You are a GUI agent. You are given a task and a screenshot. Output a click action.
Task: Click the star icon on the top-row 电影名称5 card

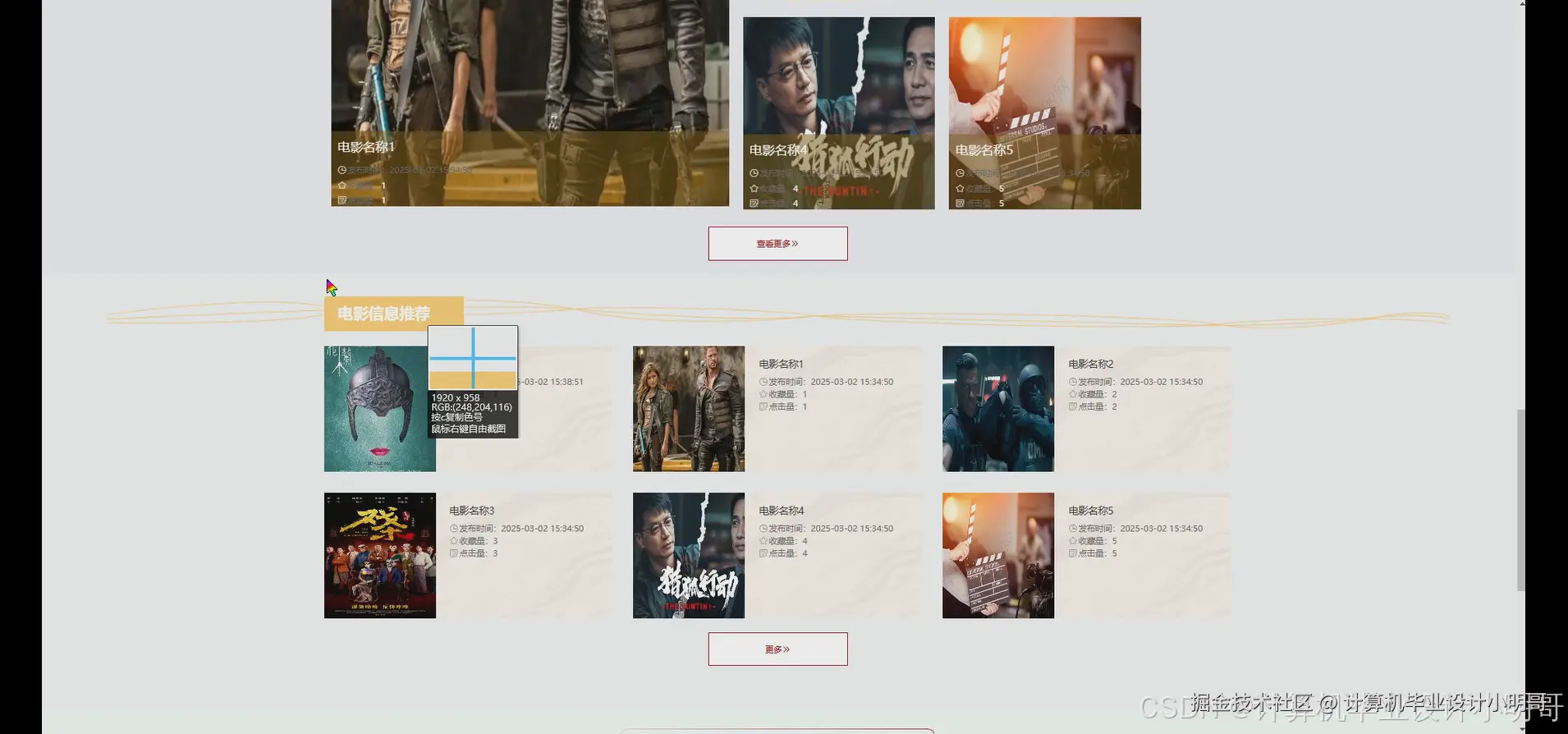point(960,189)
